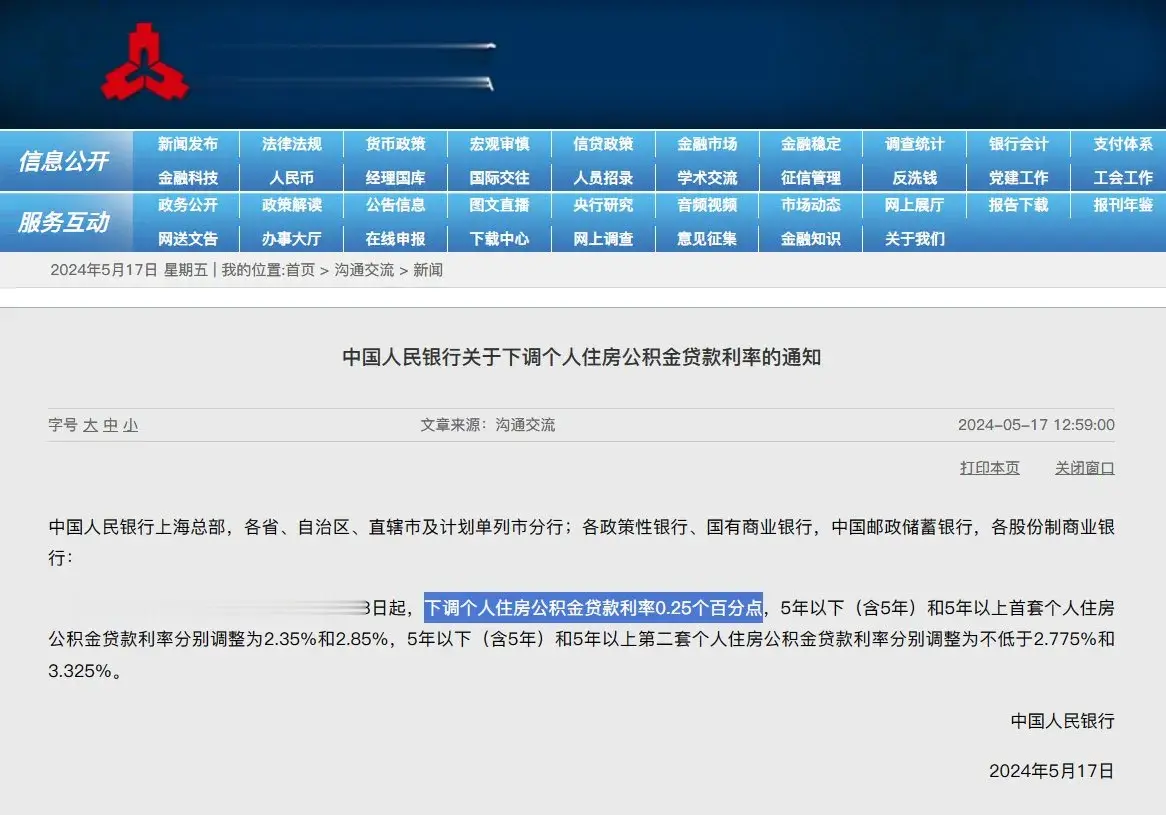
Task: Click 沟通交流 in the breadcrumb
Action: point(364,270)
